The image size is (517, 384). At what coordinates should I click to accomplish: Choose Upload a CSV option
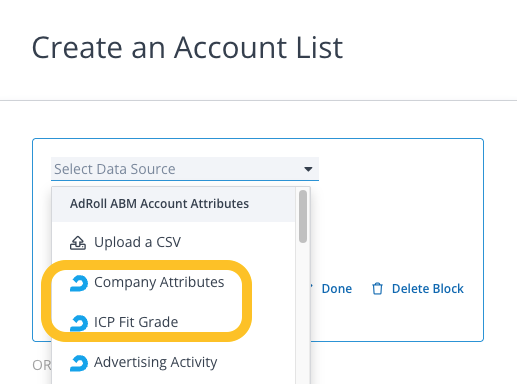[173, 242]
